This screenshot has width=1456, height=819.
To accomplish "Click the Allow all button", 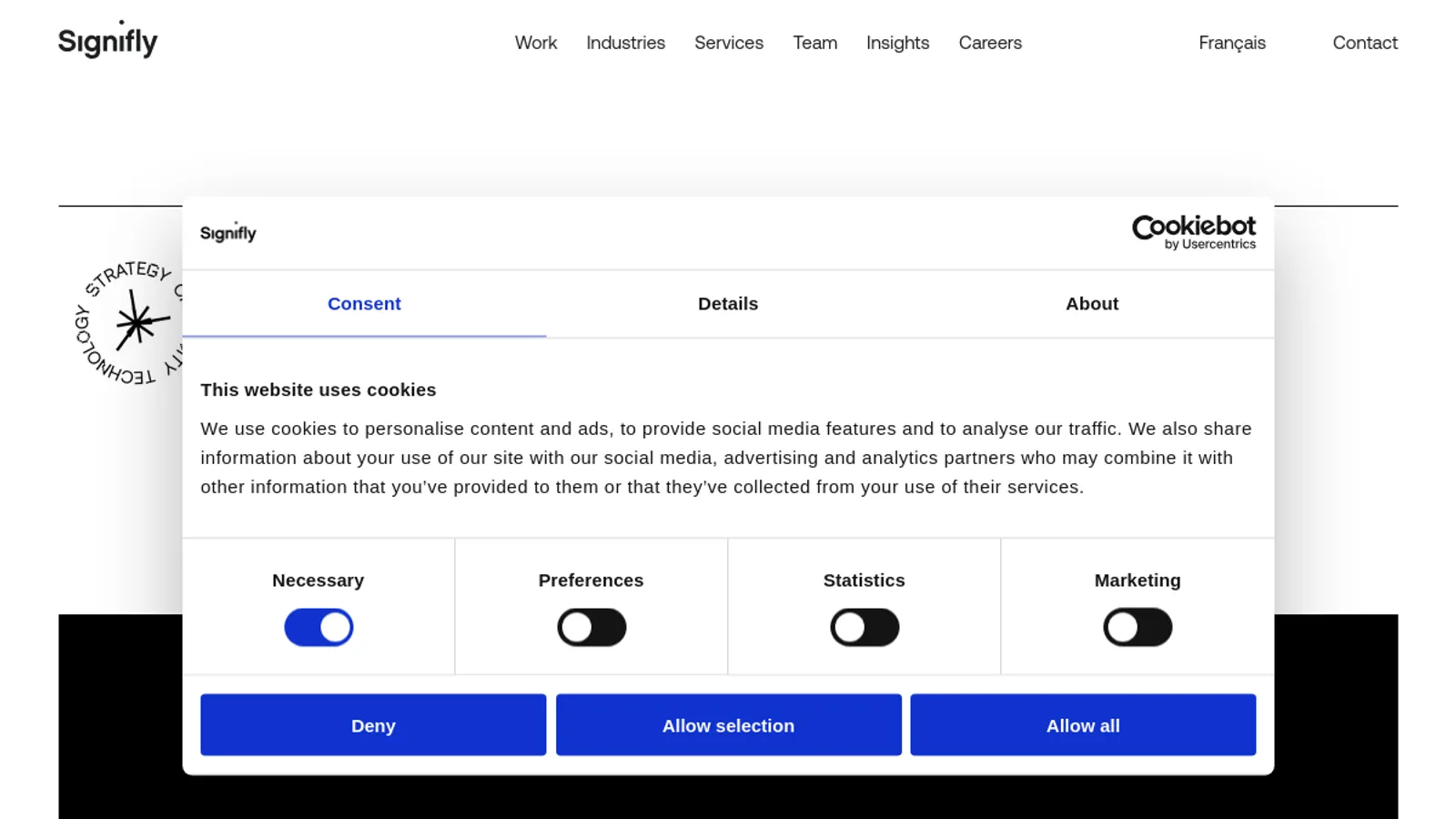I will click(1083, 725).
